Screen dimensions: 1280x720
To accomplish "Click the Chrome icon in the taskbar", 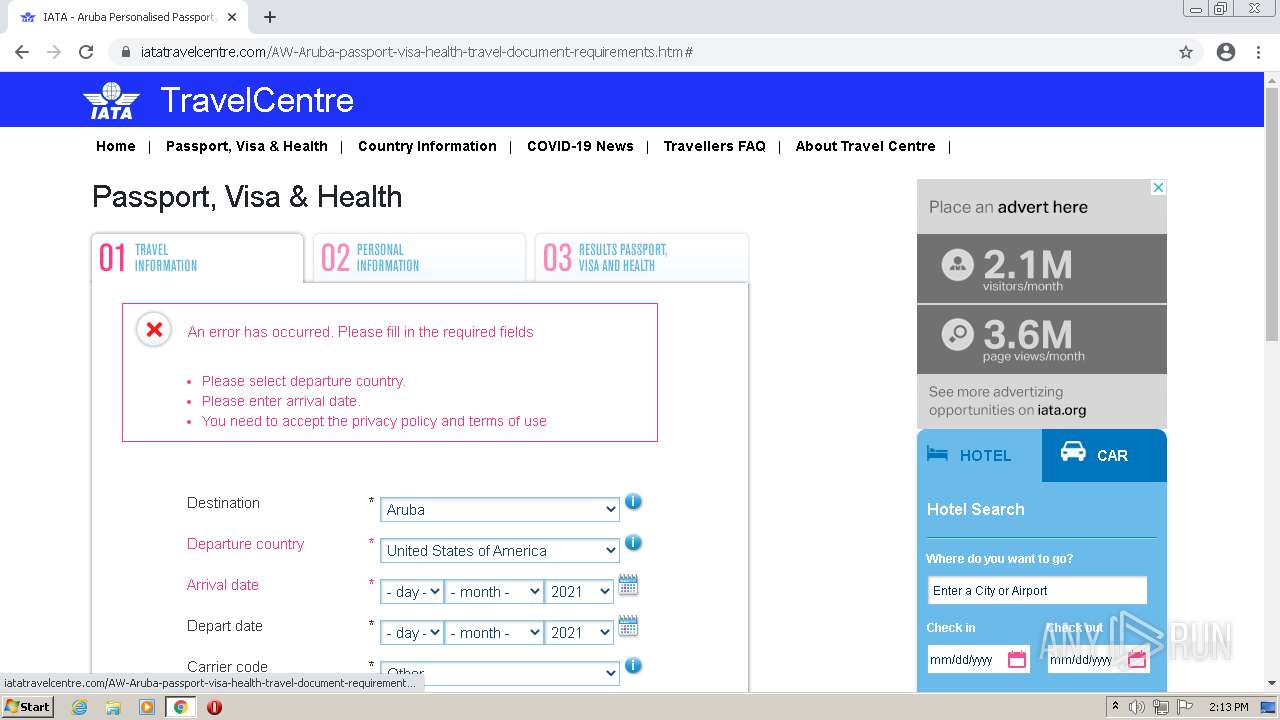I will coord(180,707).
